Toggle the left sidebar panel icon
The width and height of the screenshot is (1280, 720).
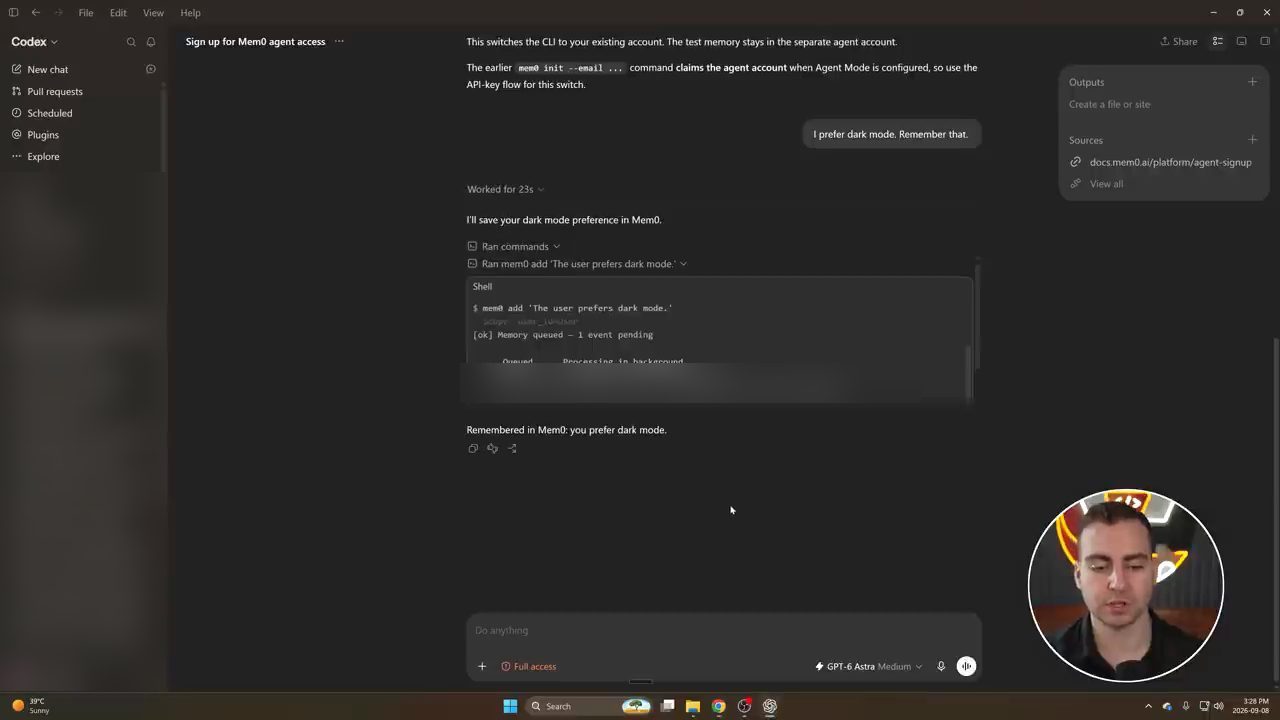13,13
